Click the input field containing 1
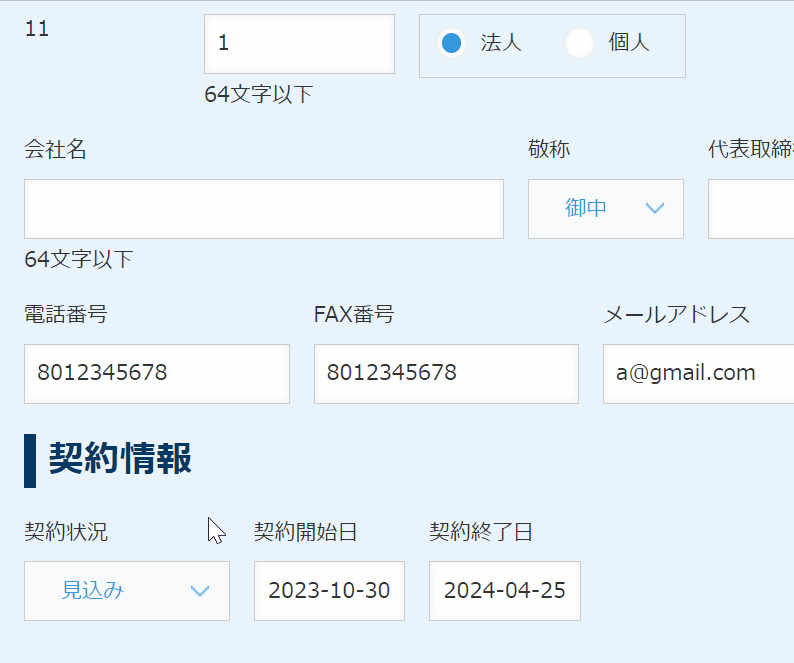The height and width of the screenshot is (663, 794). tap(299, 44)
